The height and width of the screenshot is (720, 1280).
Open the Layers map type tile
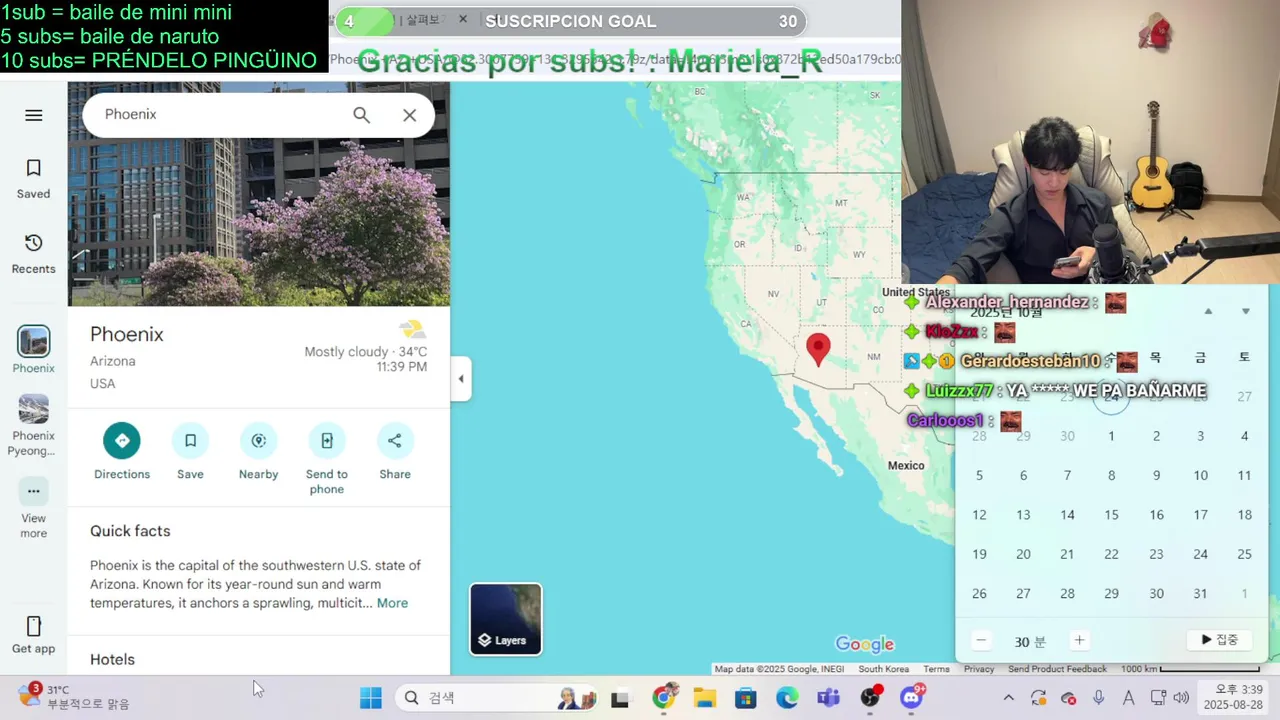coord(506,619)
